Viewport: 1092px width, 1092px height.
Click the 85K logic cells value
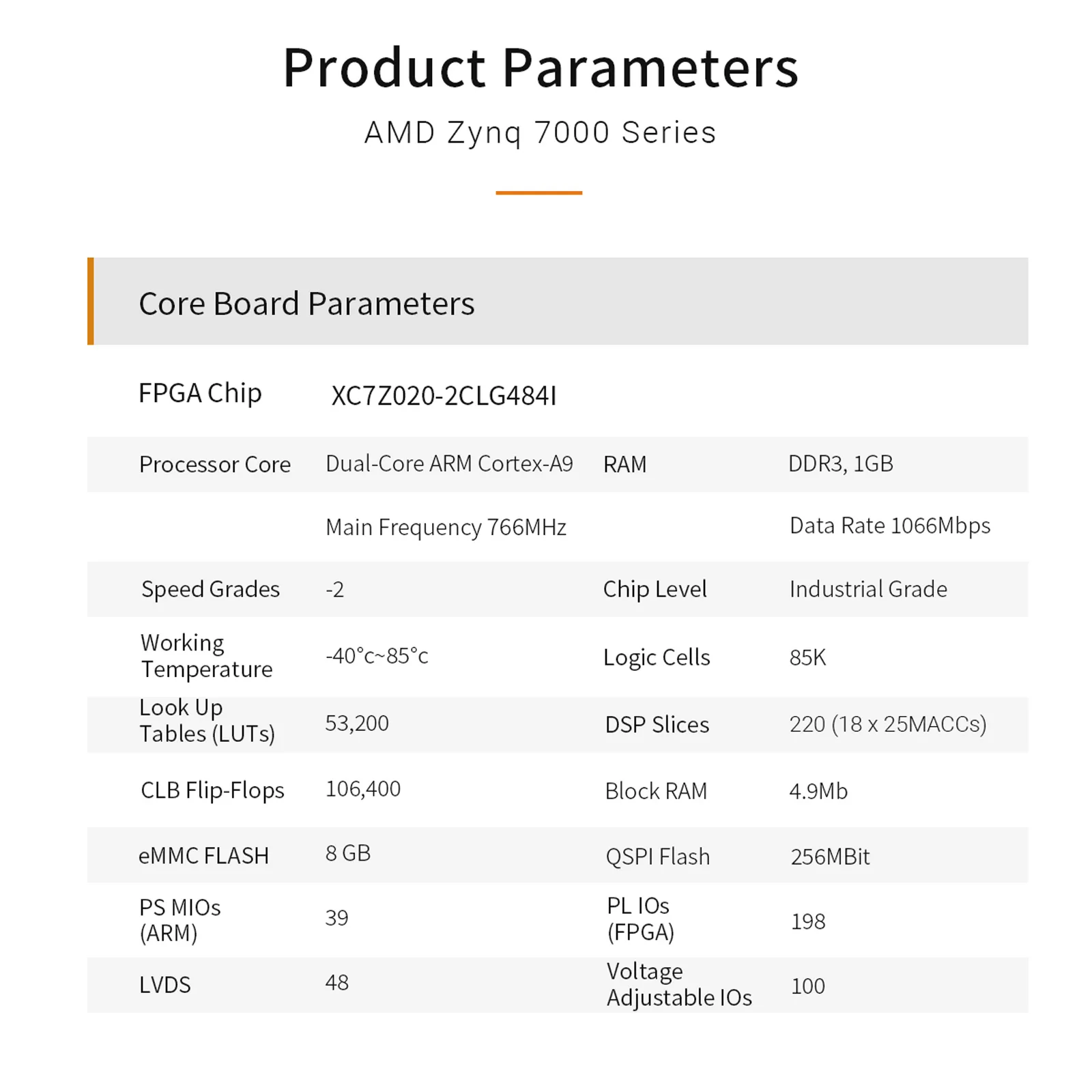(x=807, y=657)
